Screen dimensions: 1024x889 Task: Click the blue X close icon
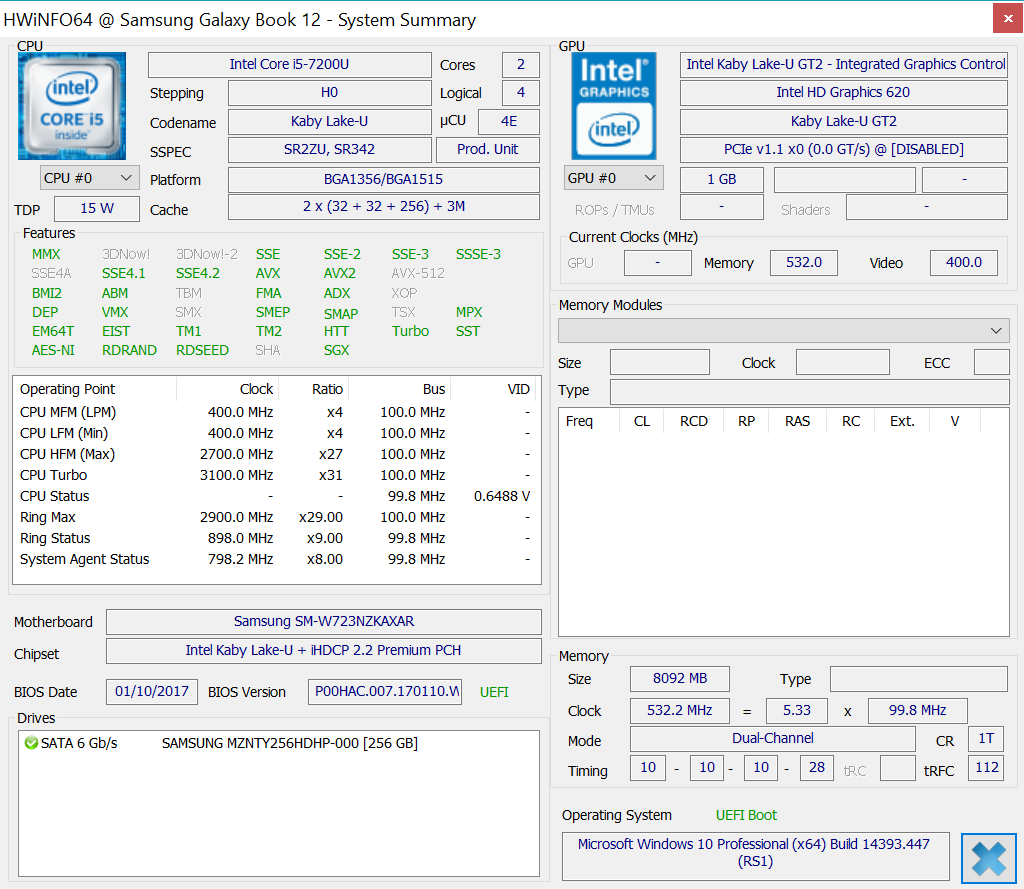[x=988, y=859]
